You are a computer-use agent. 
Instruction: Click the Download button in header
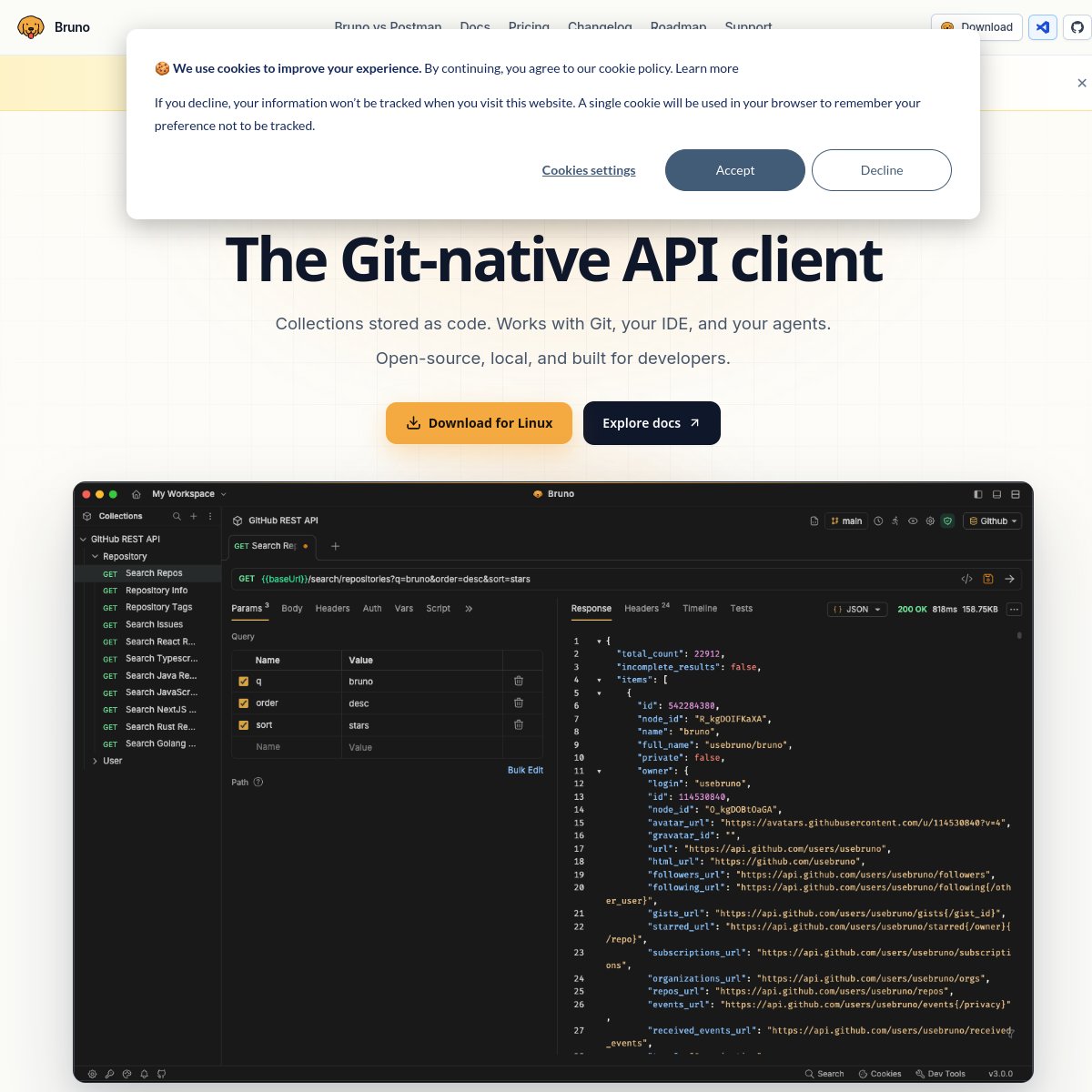pos(976,27)
